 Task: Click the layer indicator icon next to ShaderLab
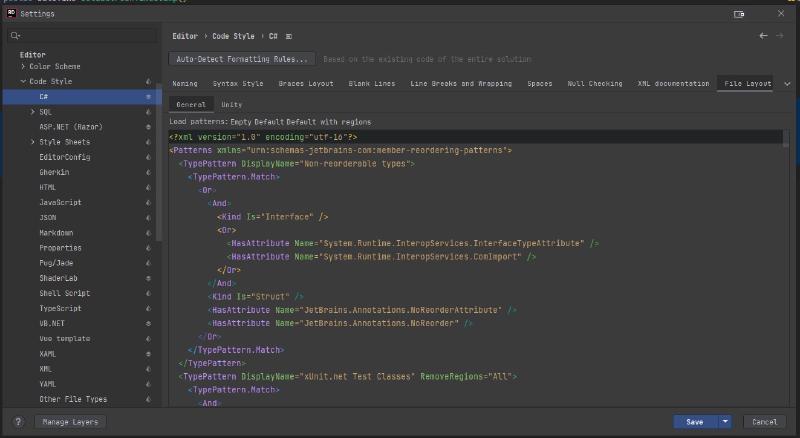click(148, 279)
